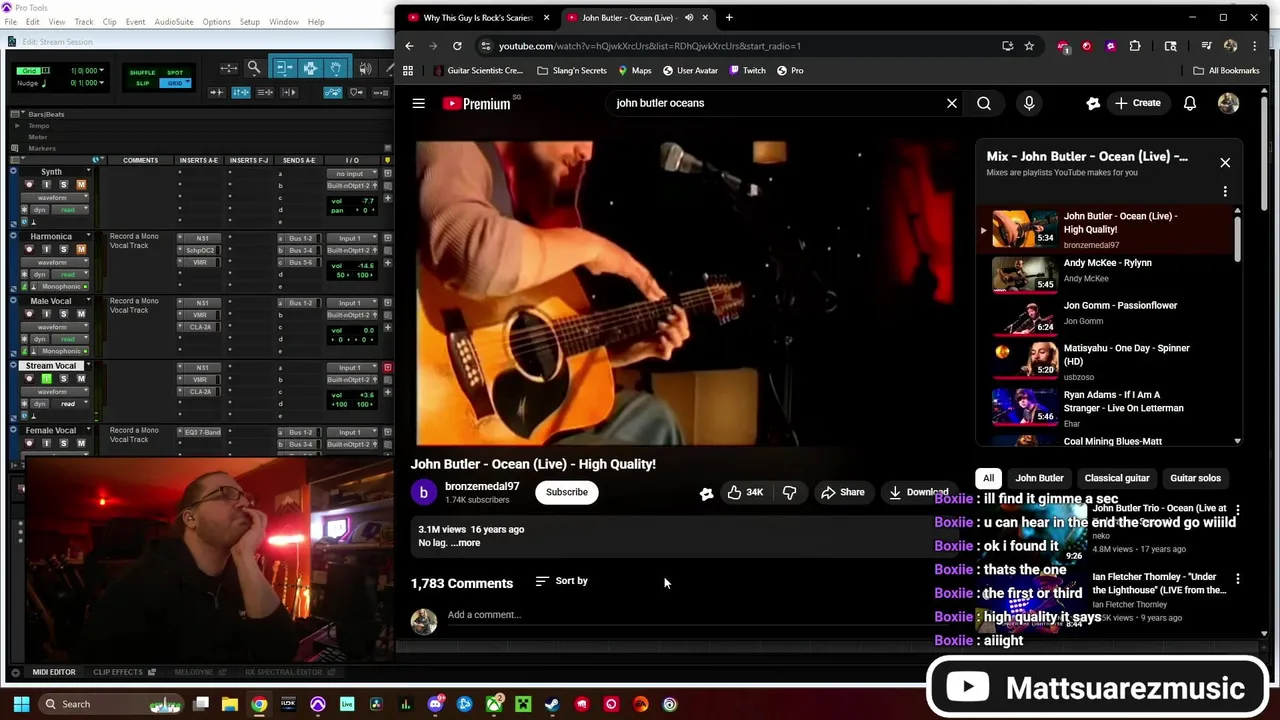Image resolution: width=1280 pixels, height=720 pixels.
Task: Subscribe to bronzemedal97 channel
Action: pyautogui.click(x=567, y=492)
